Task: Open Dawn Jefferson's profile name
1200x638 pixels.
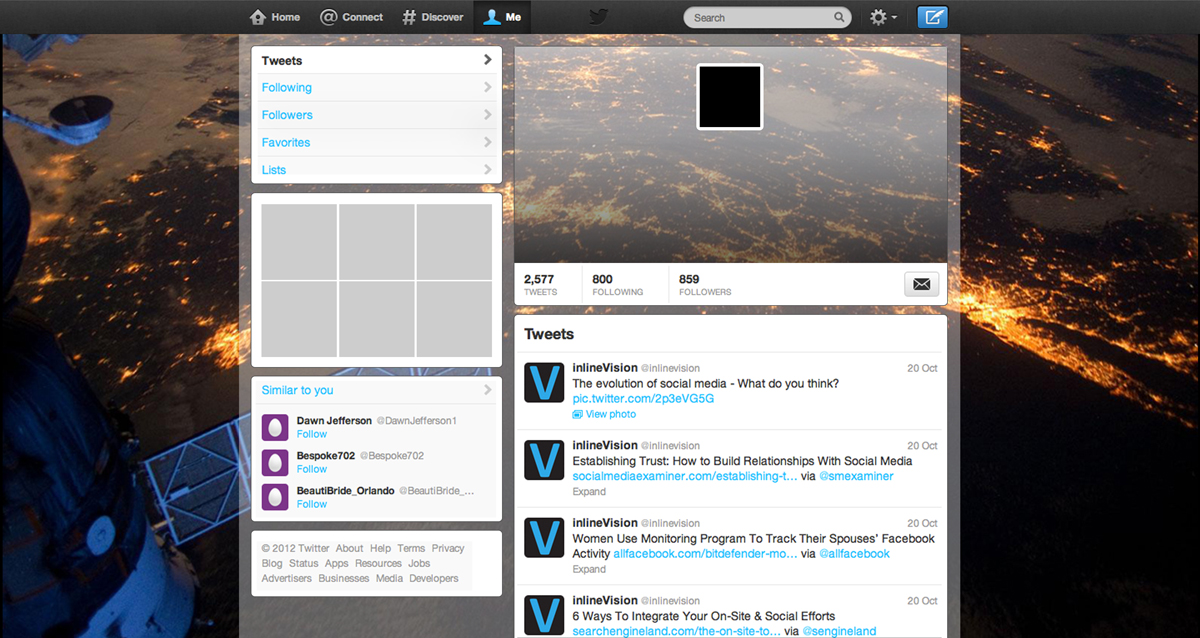Action: (334, 421)
